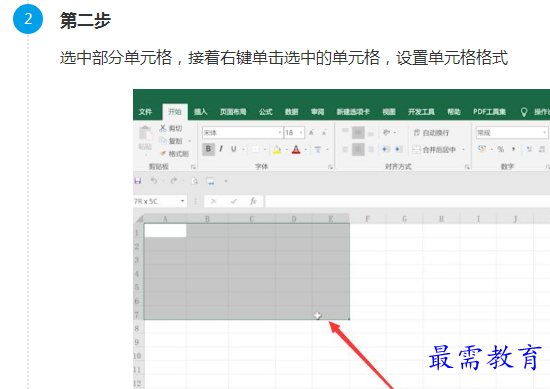Click the fx insert function icon
550x389 pixels.
tap(253, 201)
